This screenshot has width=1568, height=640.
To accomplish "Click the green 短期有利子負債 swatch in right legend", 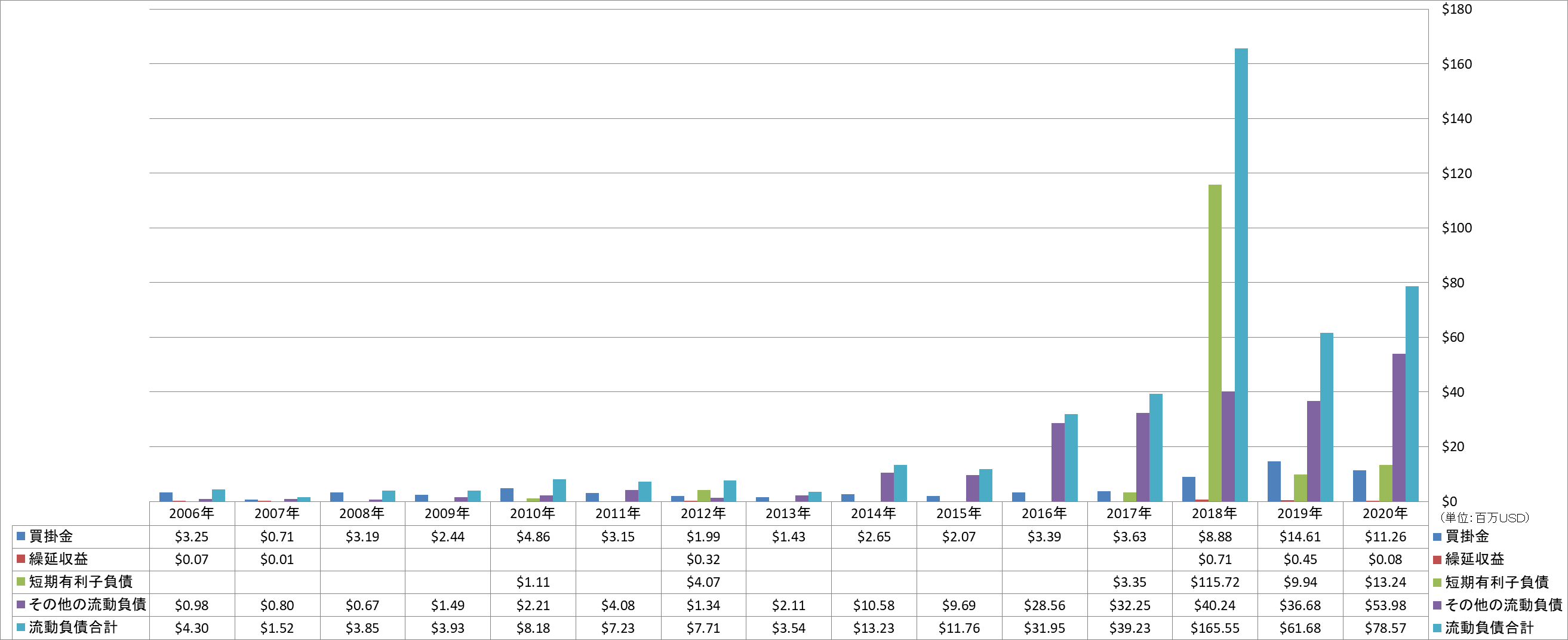I will 1437,582.
